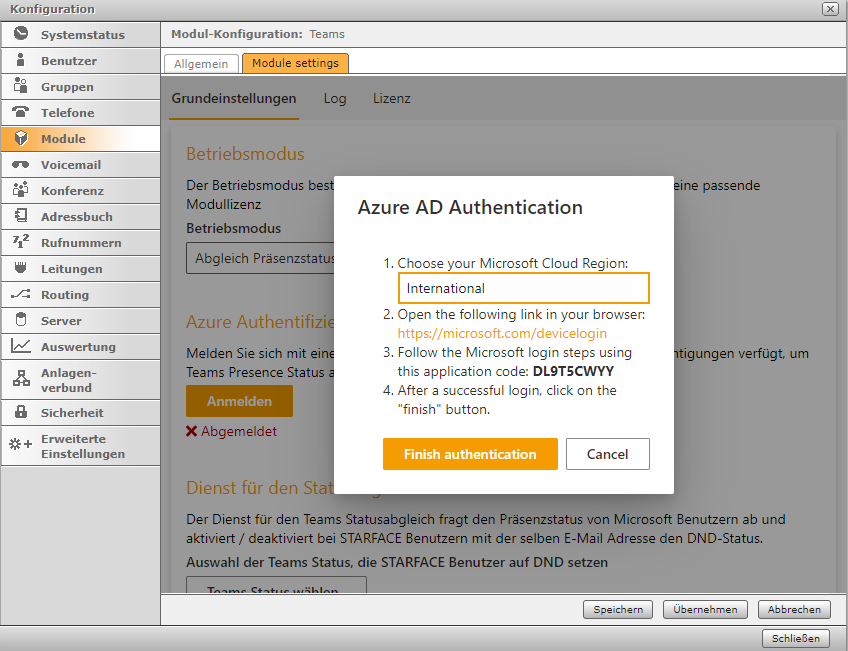
Task: Open the Sicherheit section
Action: pyautogui.click(x=81, y=413)
